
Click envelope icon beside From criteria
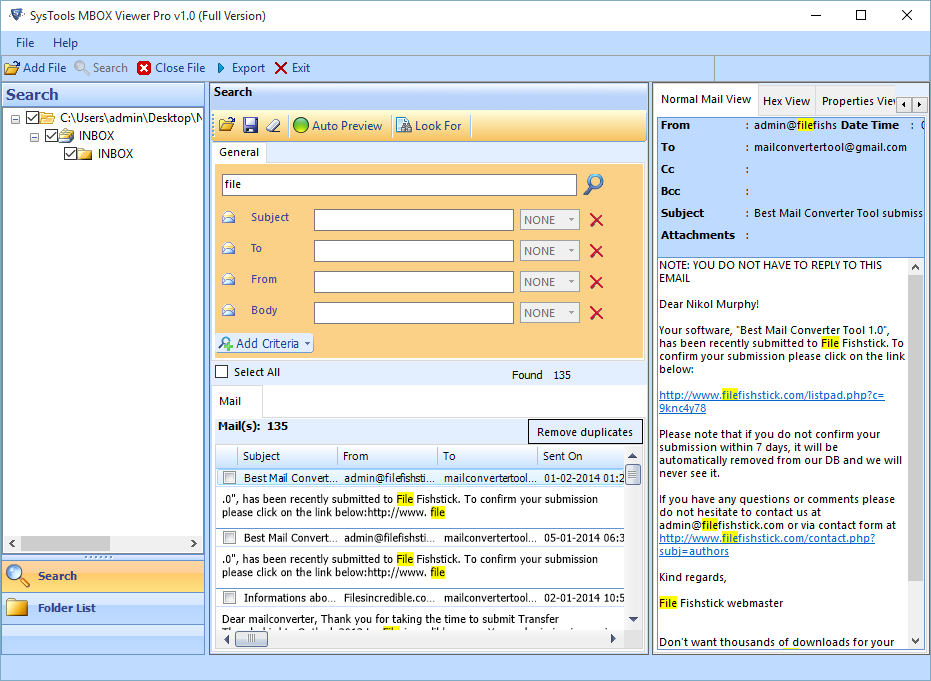tap(229, 279)
